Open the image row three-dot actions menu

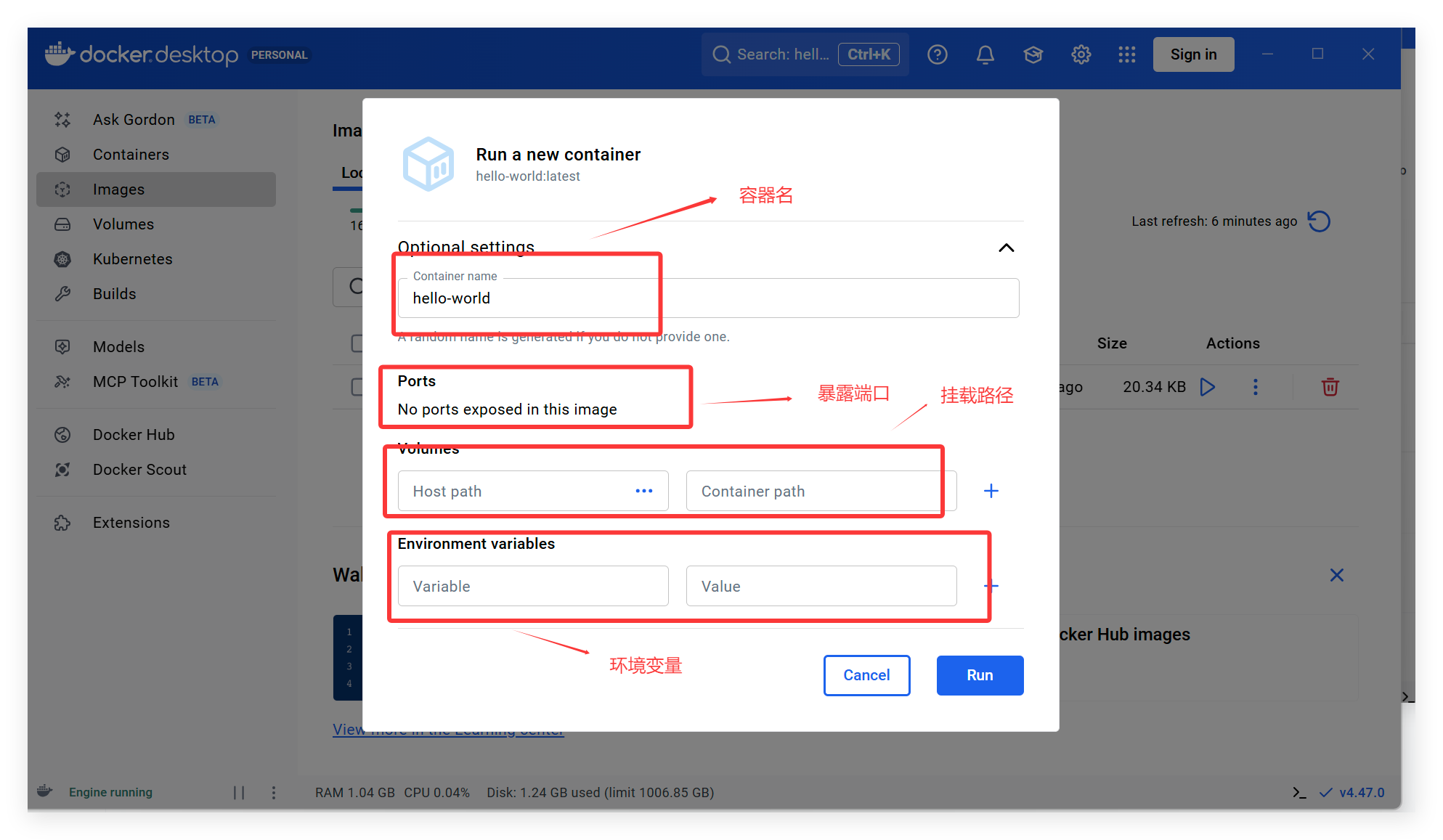pos(1255,387)
